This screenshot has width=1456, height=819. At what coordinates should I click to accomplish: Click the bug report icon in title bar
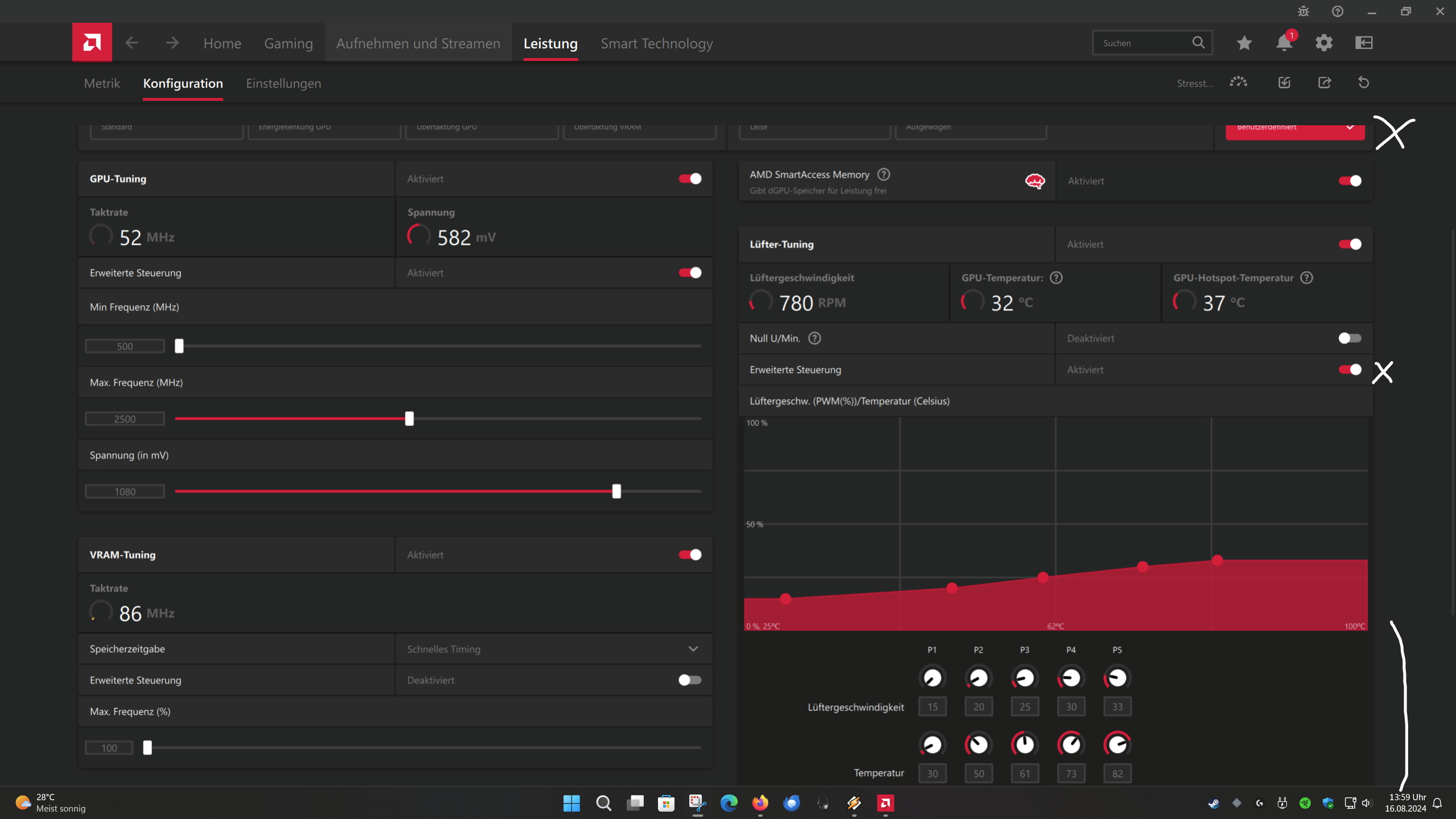click(1303, 11)
